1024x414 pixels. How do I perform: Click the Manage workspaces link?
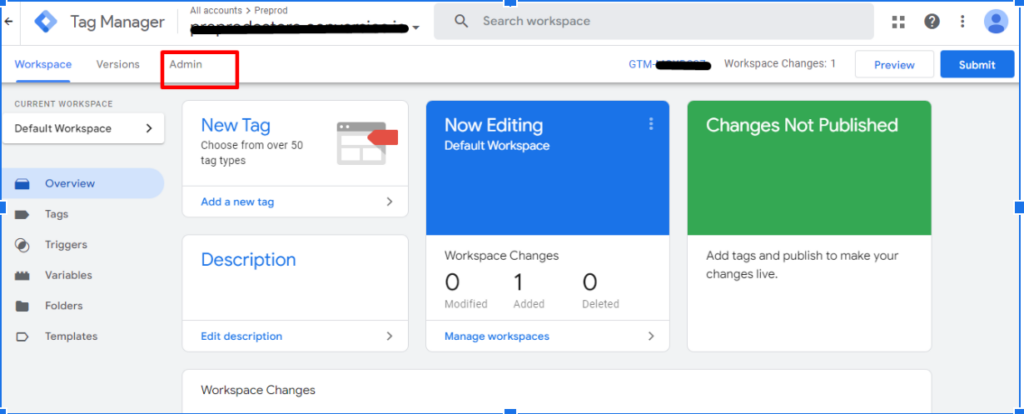497,336
